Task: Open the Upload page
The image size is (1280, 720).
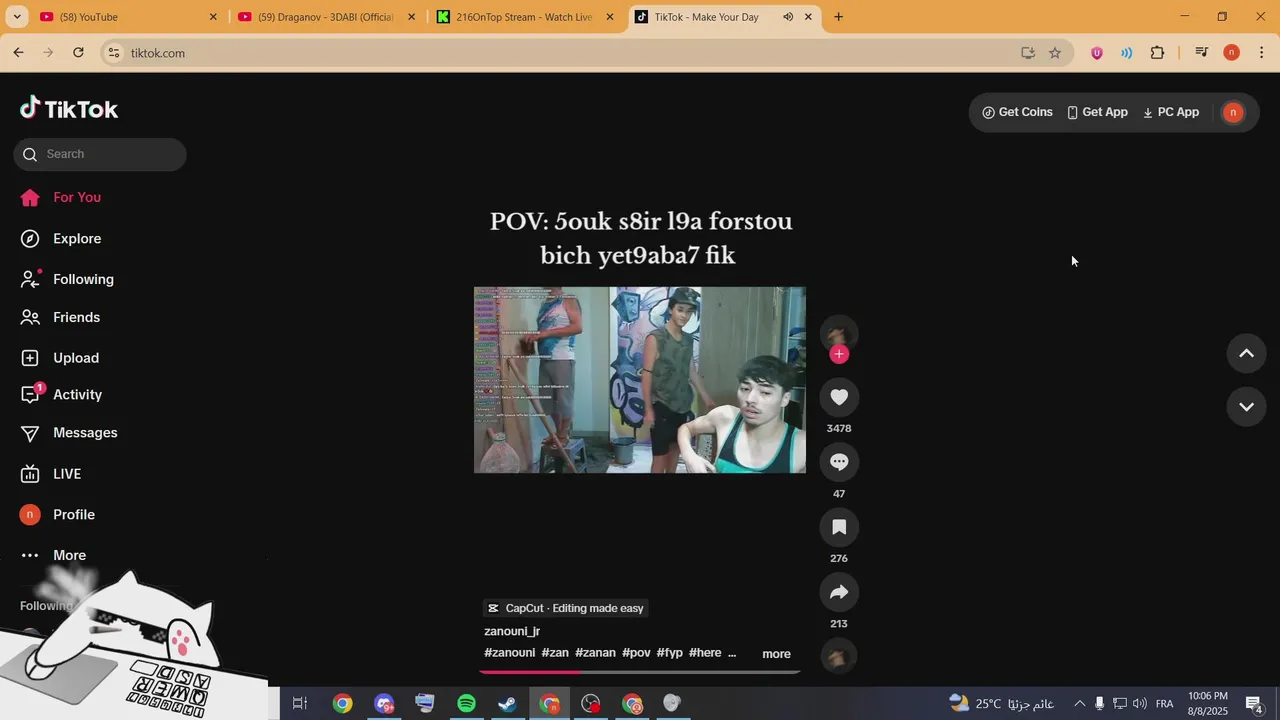Action: (x=61, y=358)
